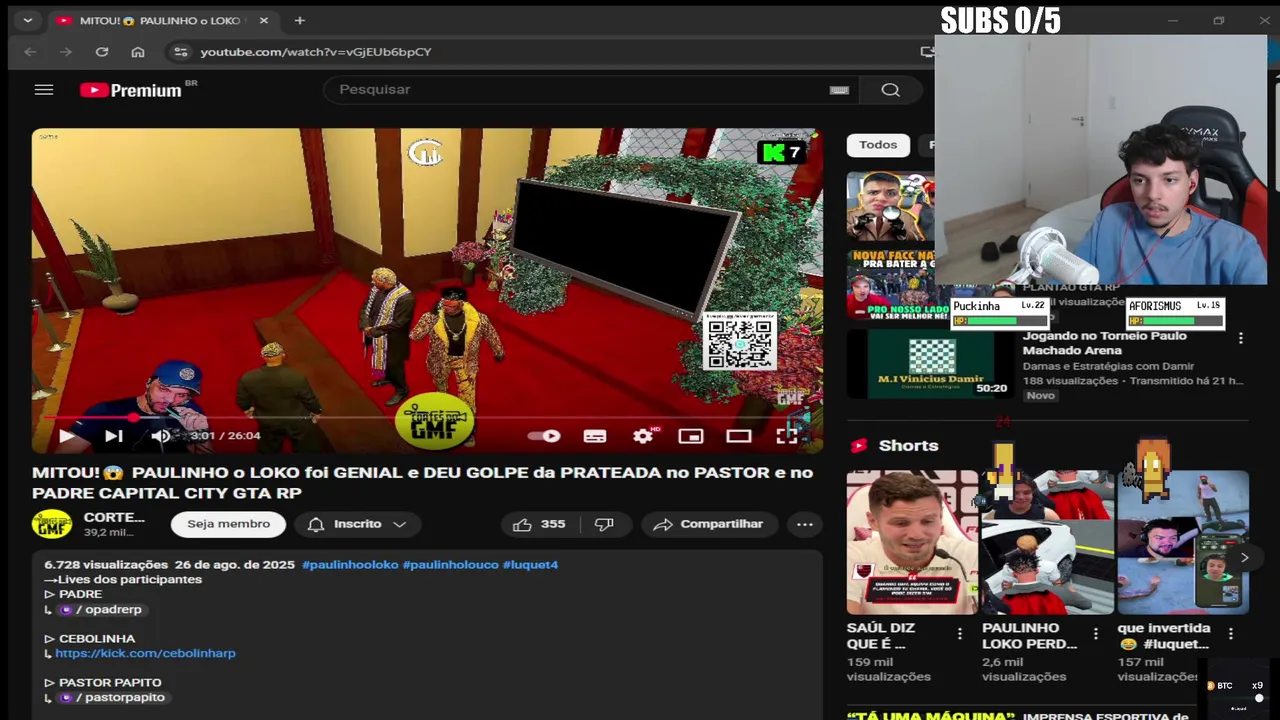Go to browser home page
The height and width of the screenshot is (720, 1280).
coord(138,52)
